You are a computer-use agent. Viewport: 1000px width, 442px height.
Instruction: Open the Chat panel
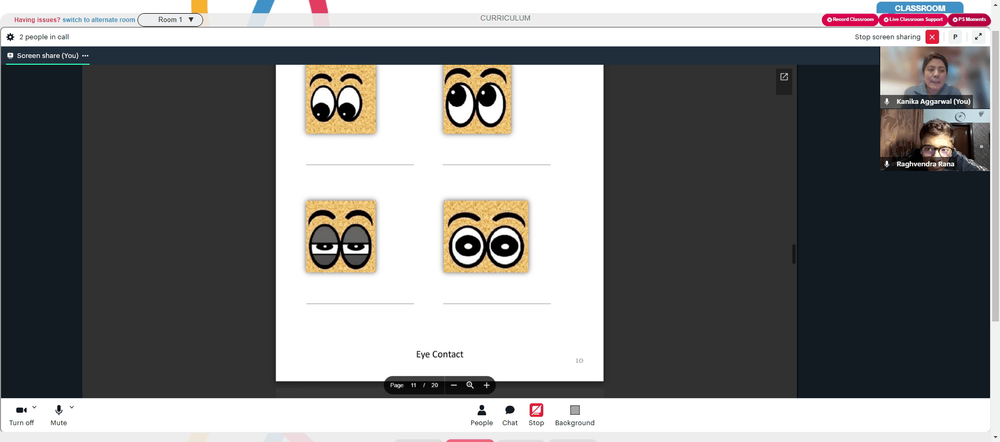(510, 415)
